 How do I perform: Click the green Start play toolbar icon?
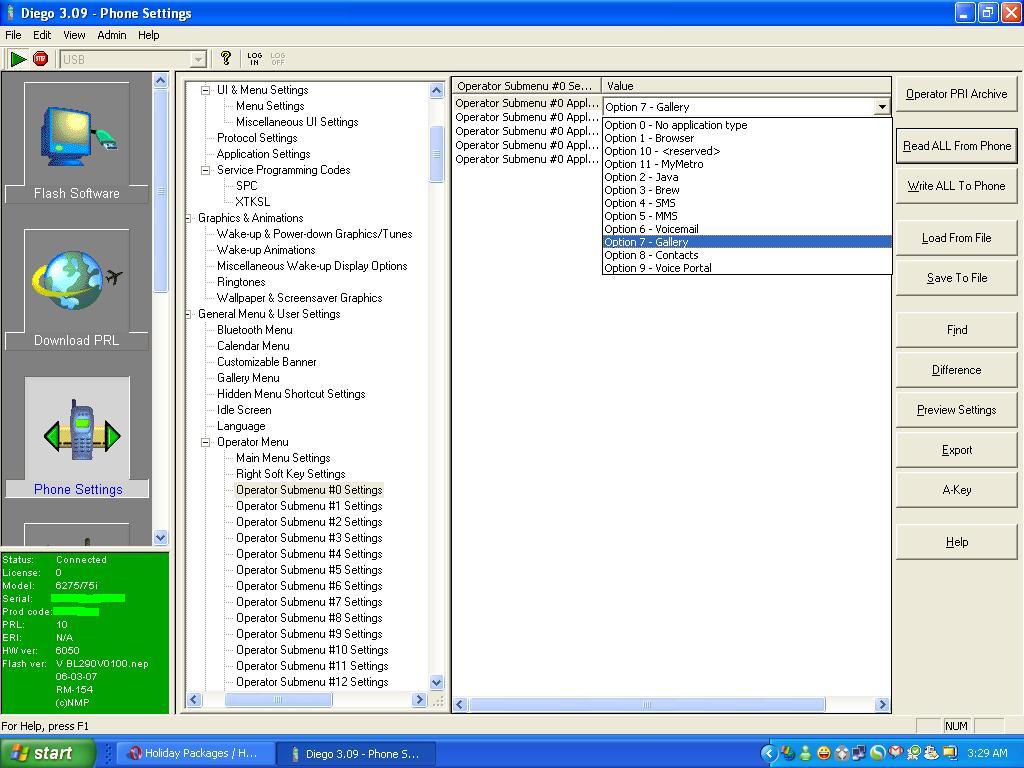tap(18, 59)
